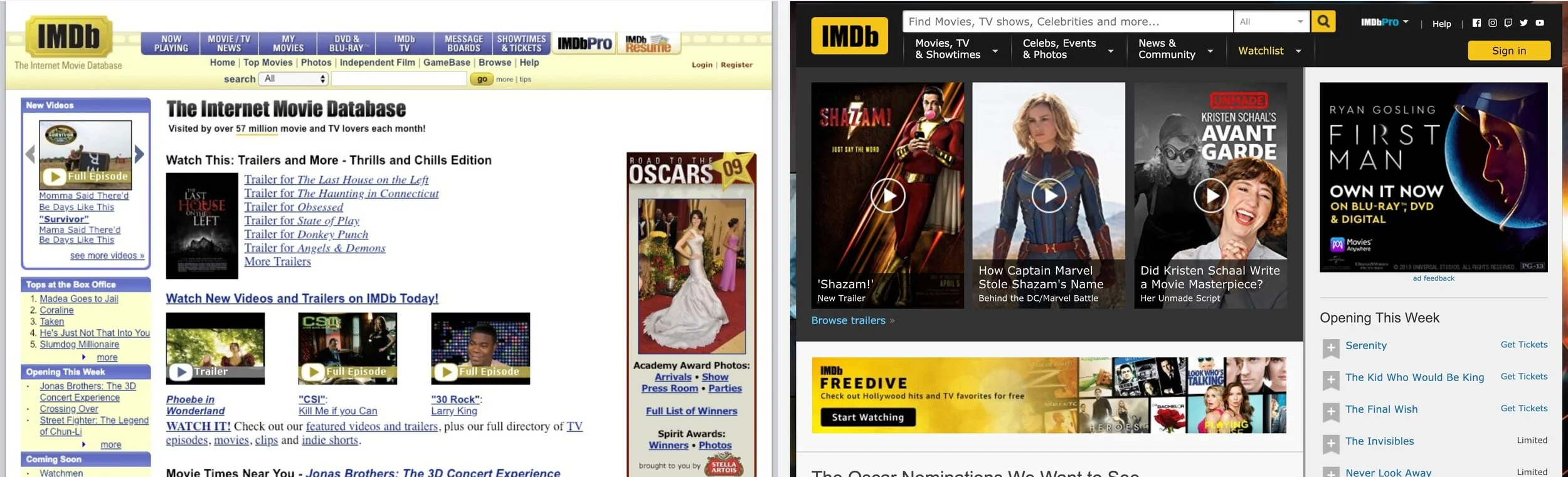Viewport: 1568px width, 477px height.
Task: Add The Kid Who Would Be King to watchlist
Action: [1330, 380]
